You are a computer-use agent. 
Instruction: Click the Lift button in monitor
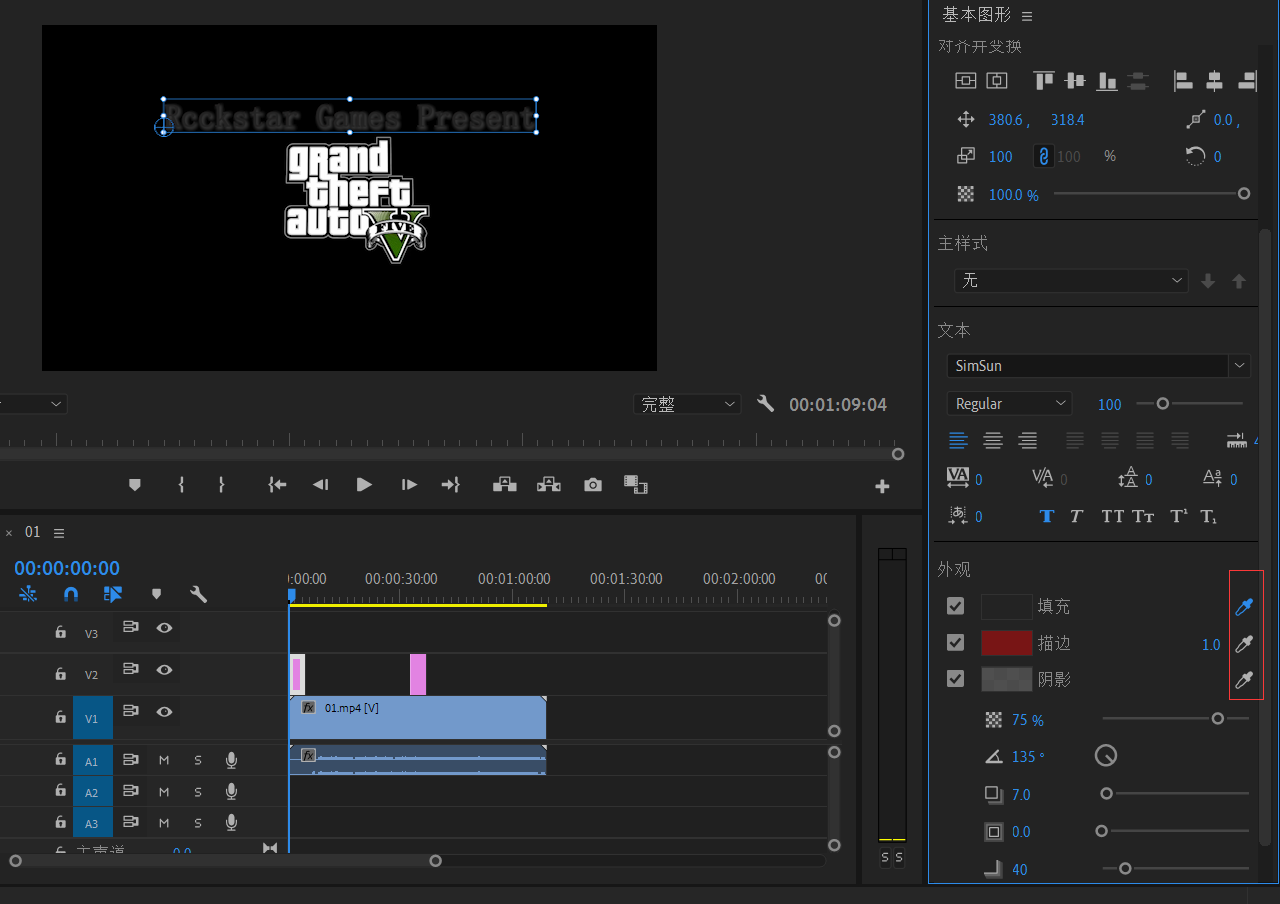[x=505, y=484]
